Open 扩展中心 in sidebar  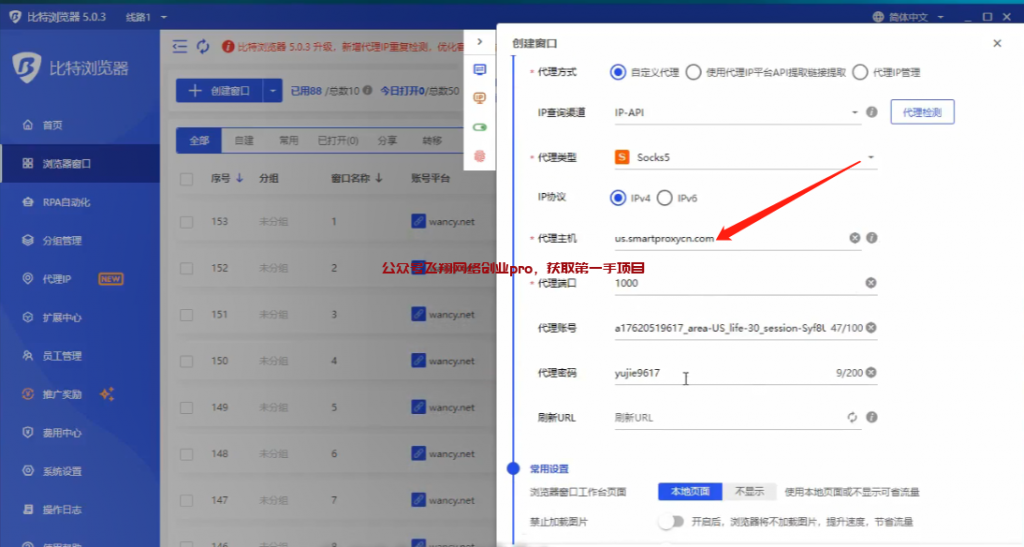62,318
